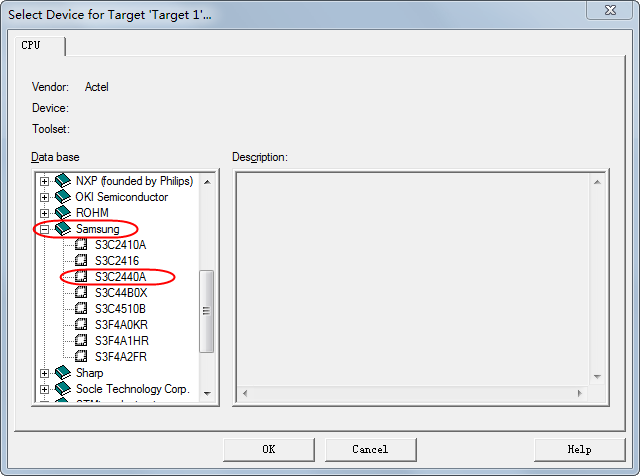Confirm with the OK button

pos(269,449)
